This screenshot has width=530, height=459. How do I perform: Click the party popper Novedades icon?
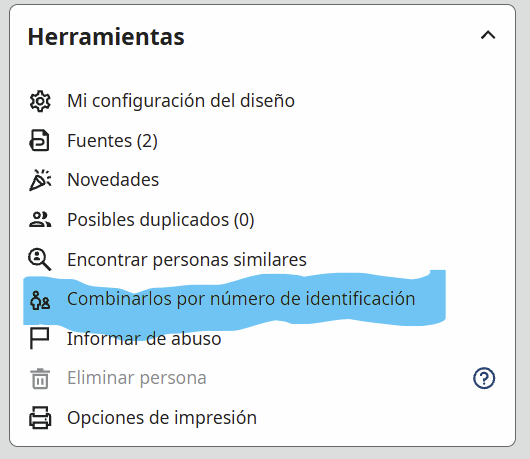pyautogui.click(x=40, y=180)
